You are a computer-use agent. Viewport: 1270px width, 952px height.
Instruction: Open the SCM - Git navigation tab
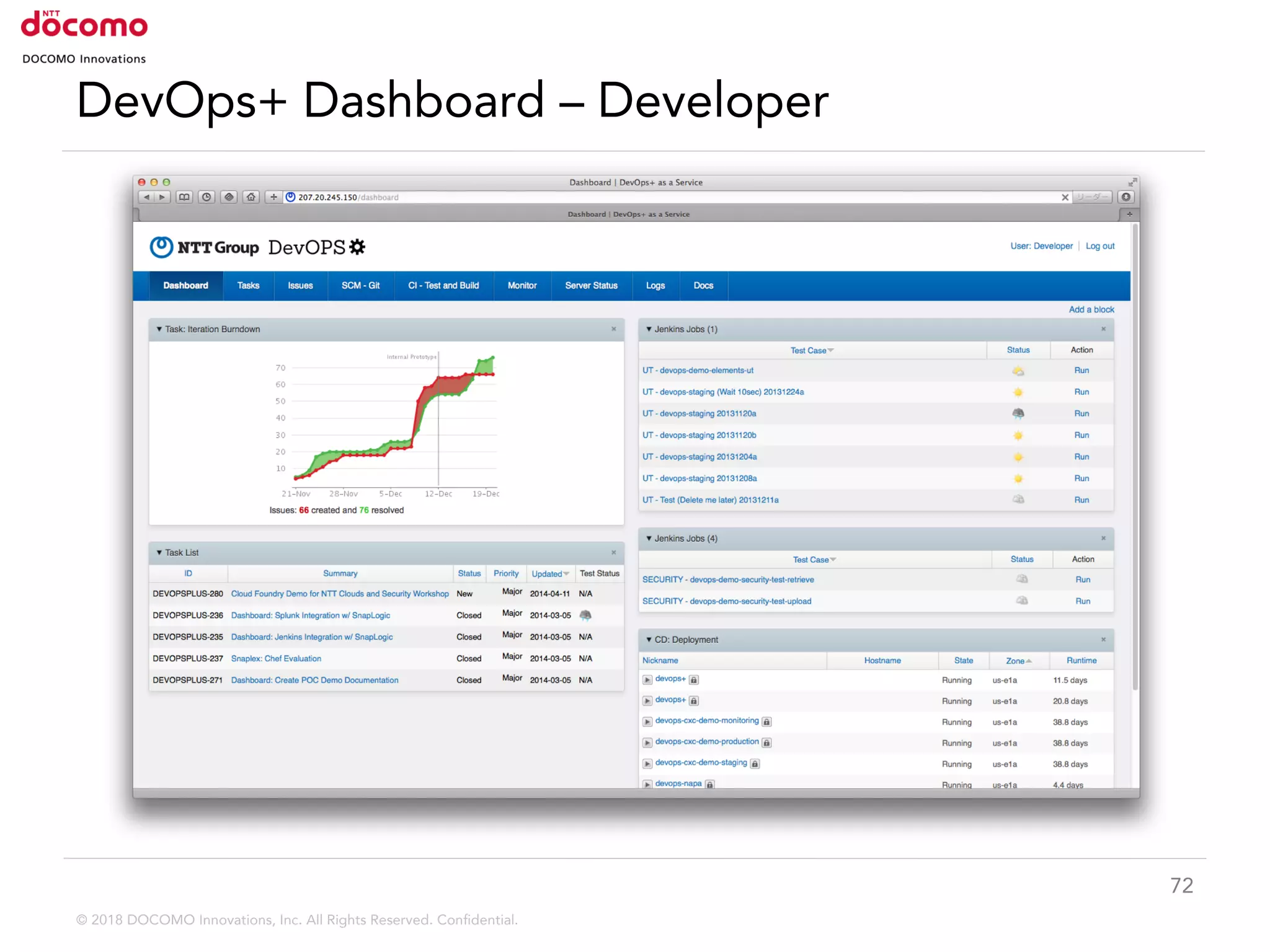(x=360, y=286)
